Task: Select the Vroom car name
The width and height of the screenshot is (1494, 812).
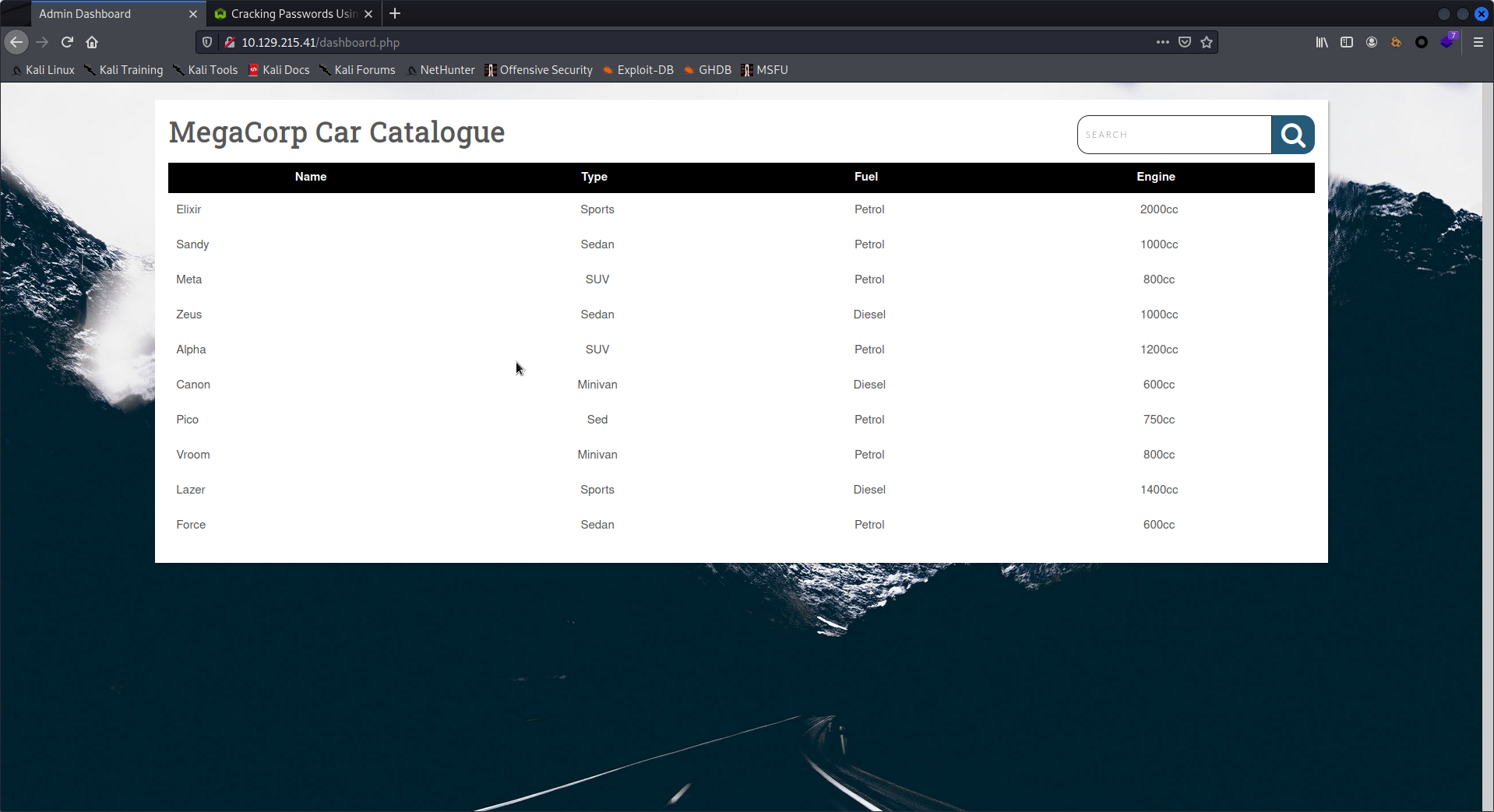Action: [192, 455]
